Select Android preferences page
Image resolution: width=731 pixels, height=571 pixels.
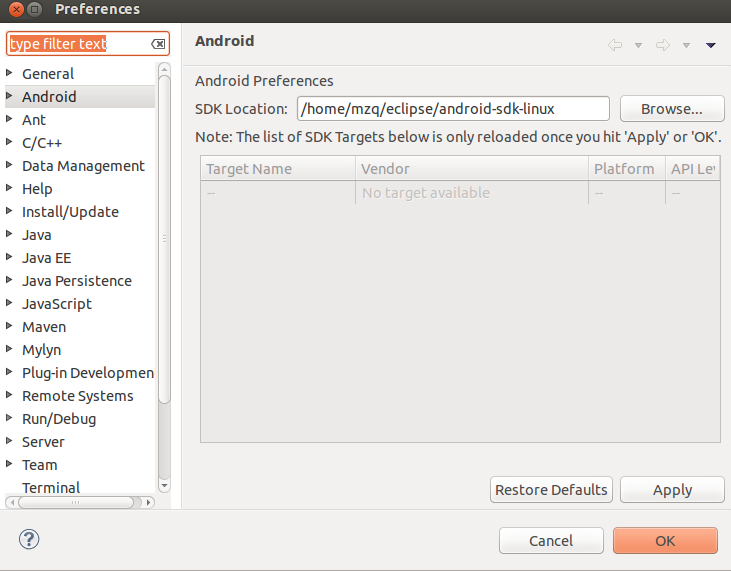click(x=49, y=96)
